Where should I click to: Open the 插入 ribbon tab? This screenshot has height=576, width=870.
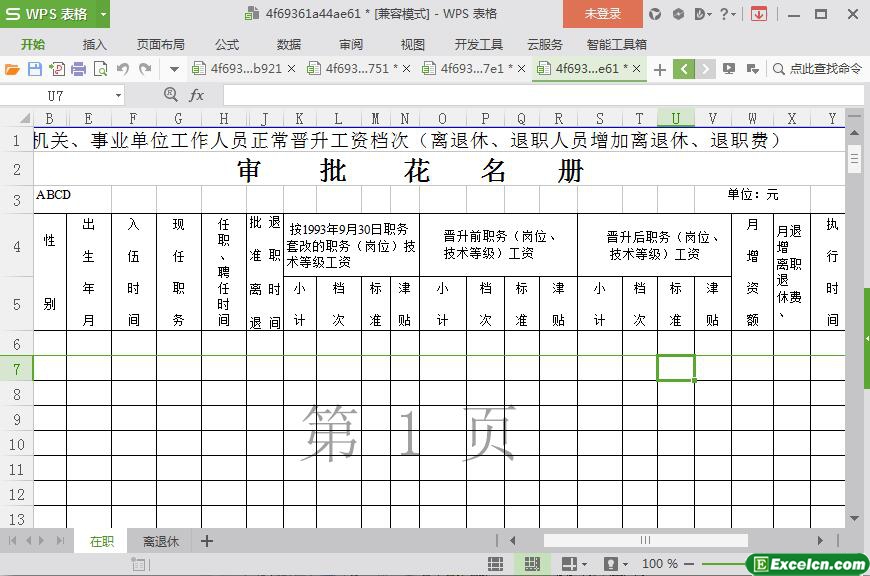94,45
